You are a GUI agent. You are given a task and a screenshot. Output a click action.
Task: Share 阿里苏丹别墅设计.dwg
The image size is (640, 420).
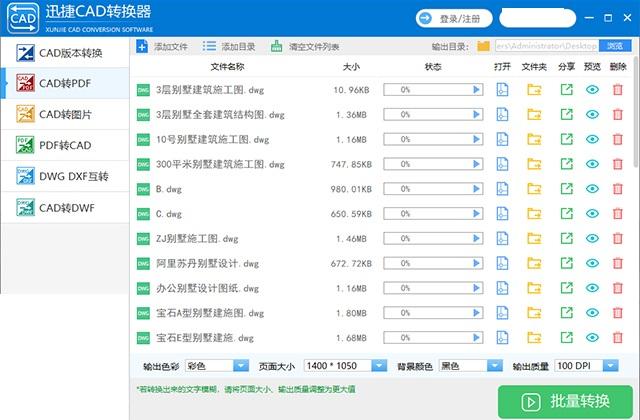click(x=567, y=263)
